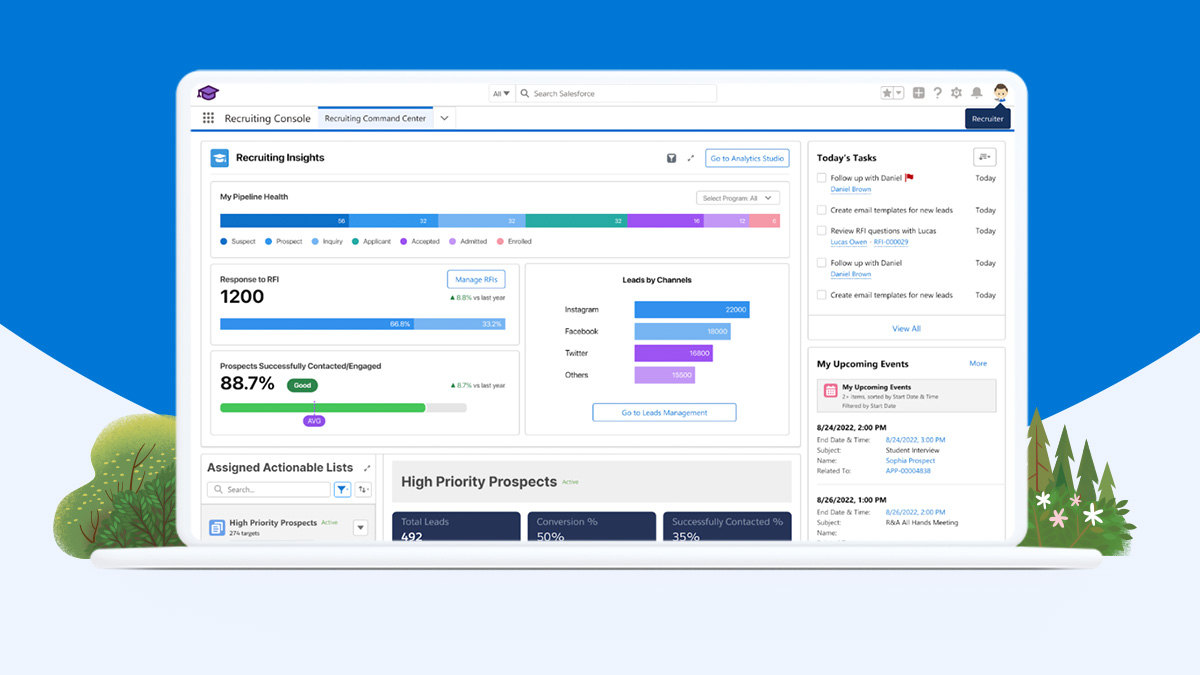The width and height of the screenshot is (1200, 675).
Task: Open High Priority Prospects row dropdown arrow
Action: 360,527
